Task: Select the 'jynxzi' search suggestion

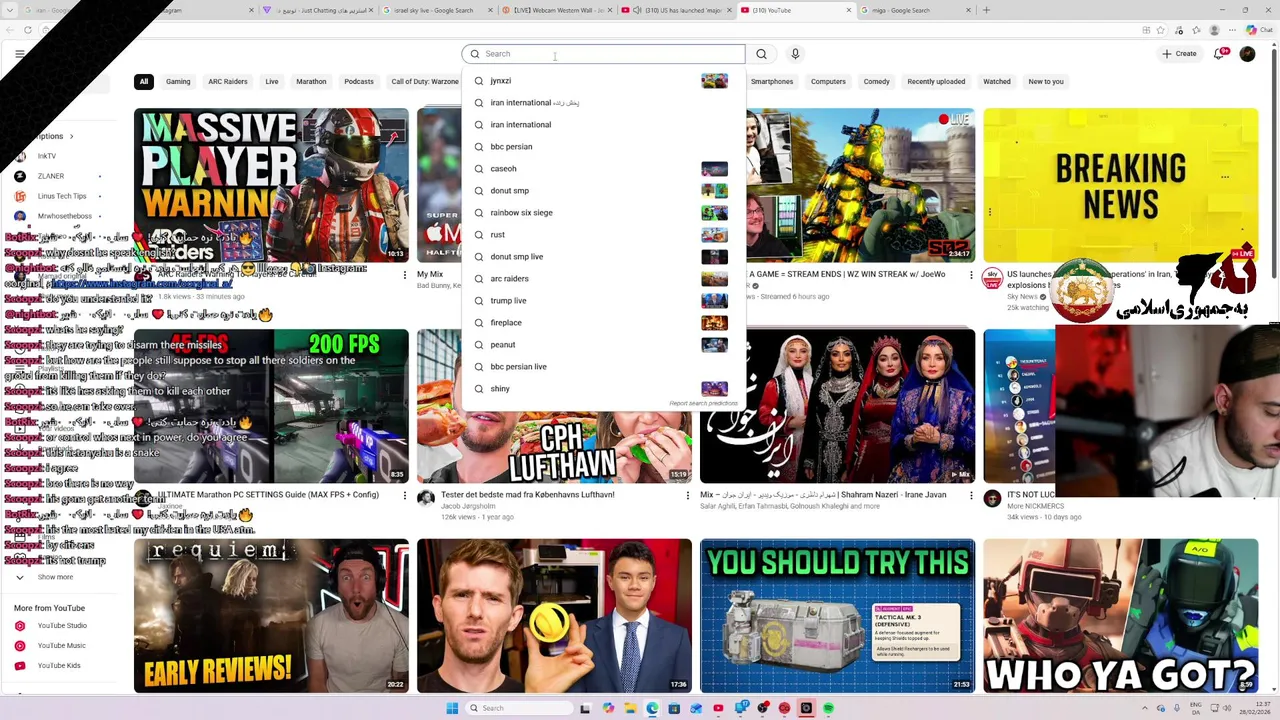Action: coord(603,81)
